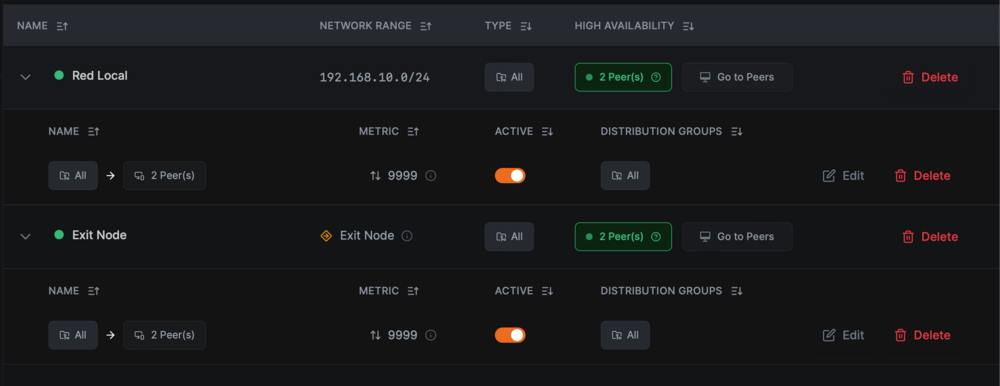This screenshot has width=1000, height=386.
Task: Click sort icon beside Exit Node Metric header
Action: [x=413, y=291]
